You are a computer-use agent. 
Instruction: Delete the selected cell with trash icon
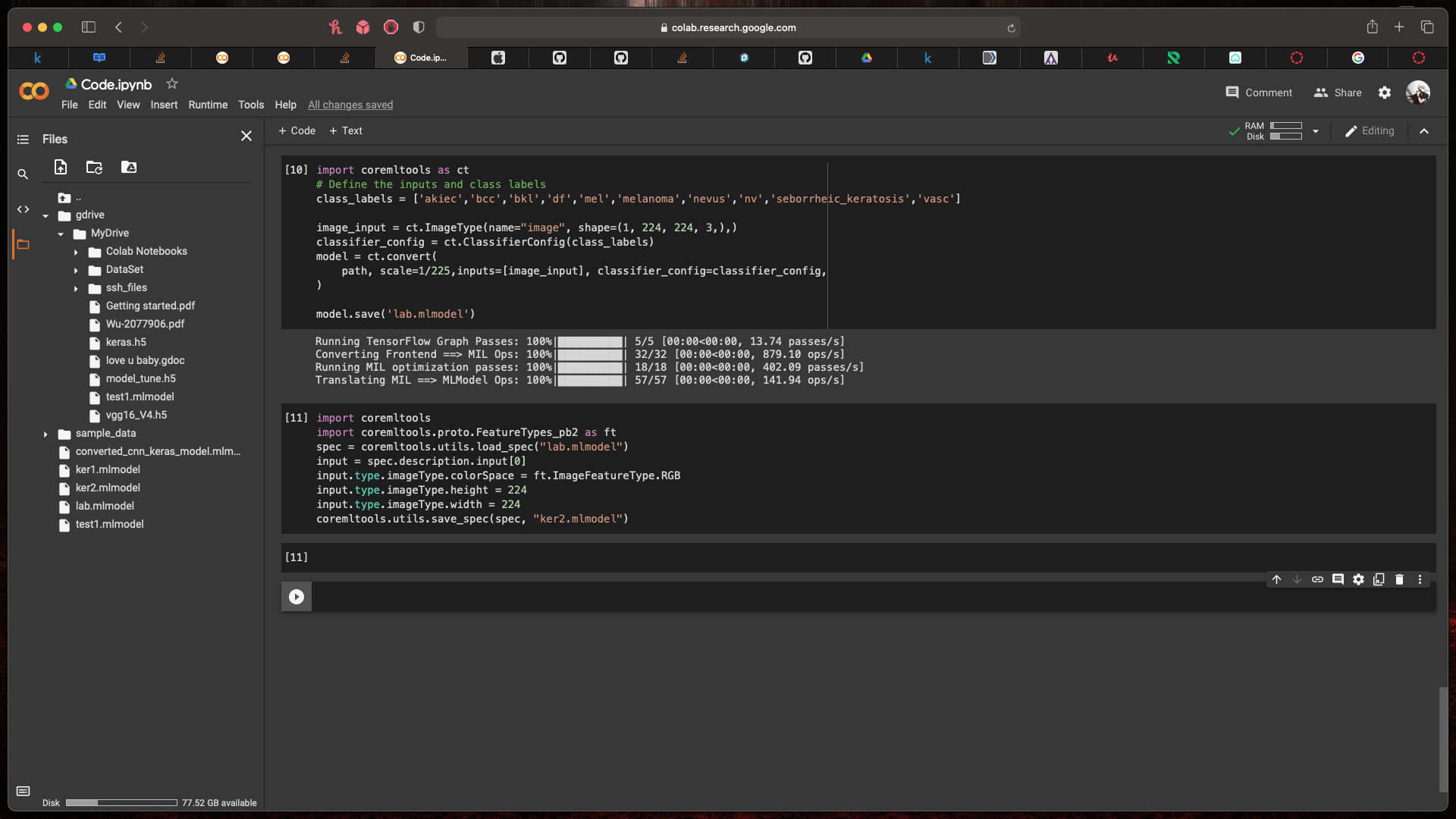coord(1399,579)
